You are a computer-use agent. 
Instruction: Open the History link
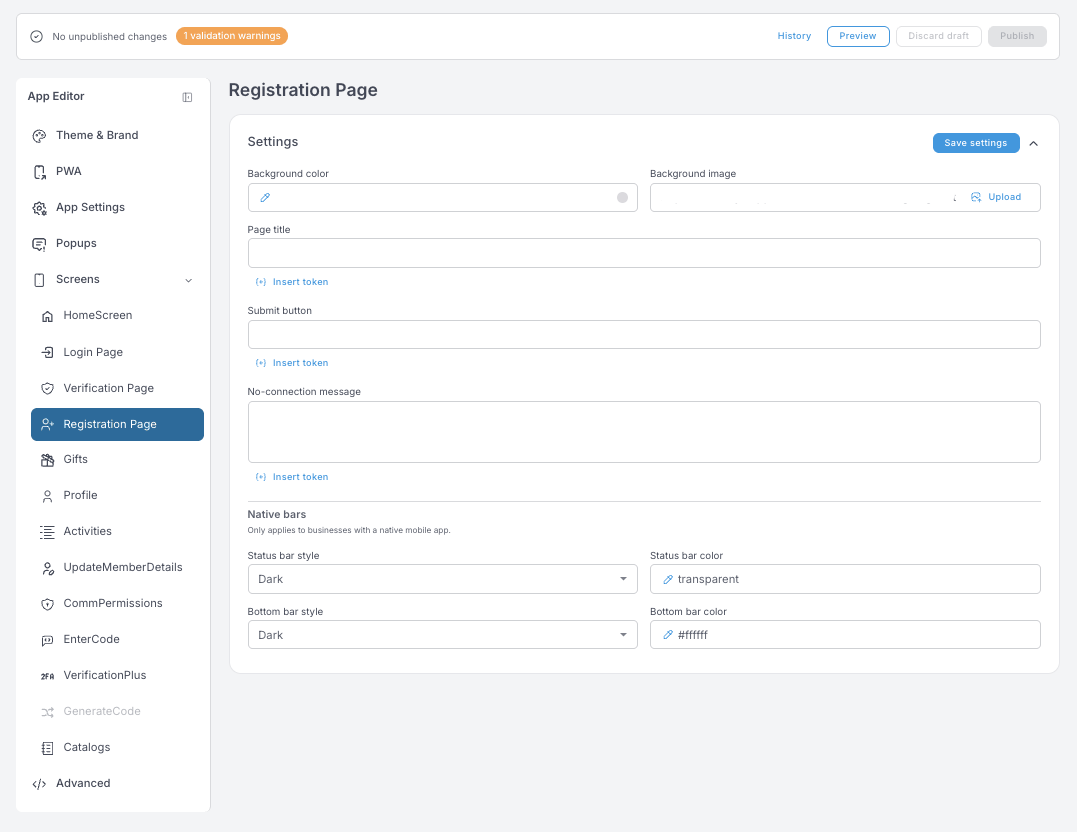[x=794, y=36]
